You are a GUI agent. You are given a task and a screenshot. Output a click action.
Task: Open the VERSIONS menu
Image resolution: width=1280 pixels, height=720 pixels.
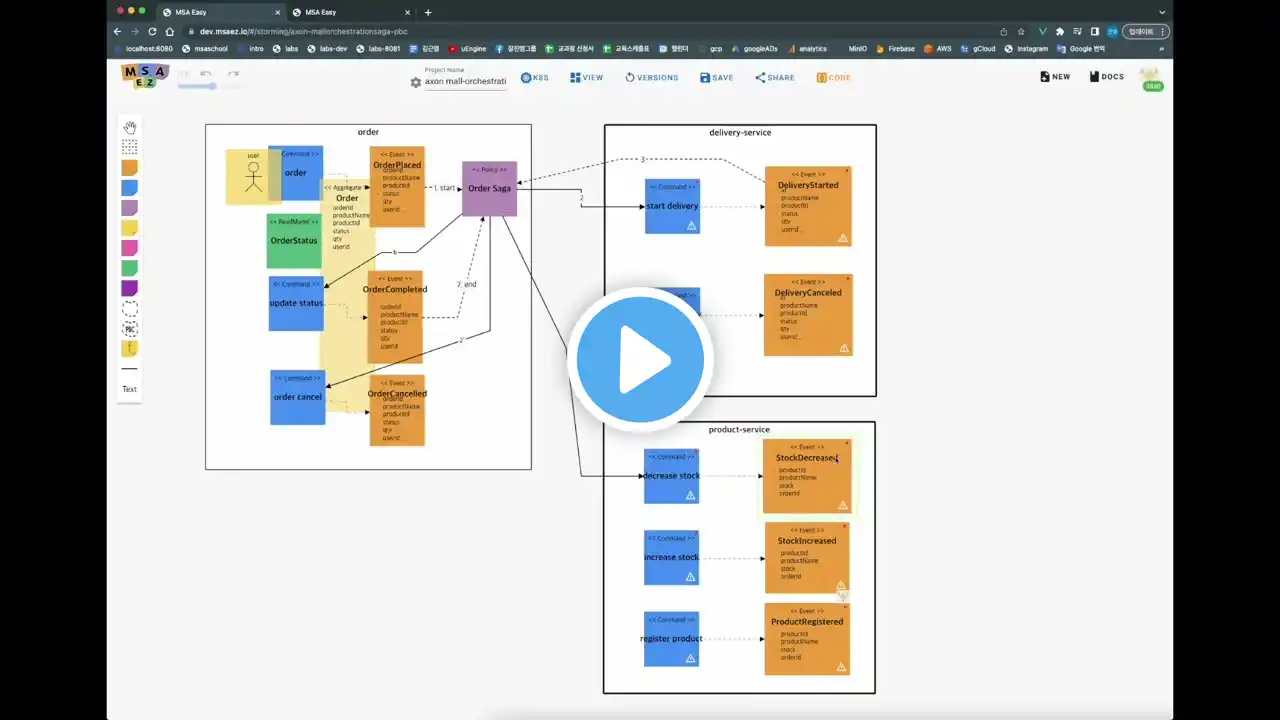click(651, 77)
